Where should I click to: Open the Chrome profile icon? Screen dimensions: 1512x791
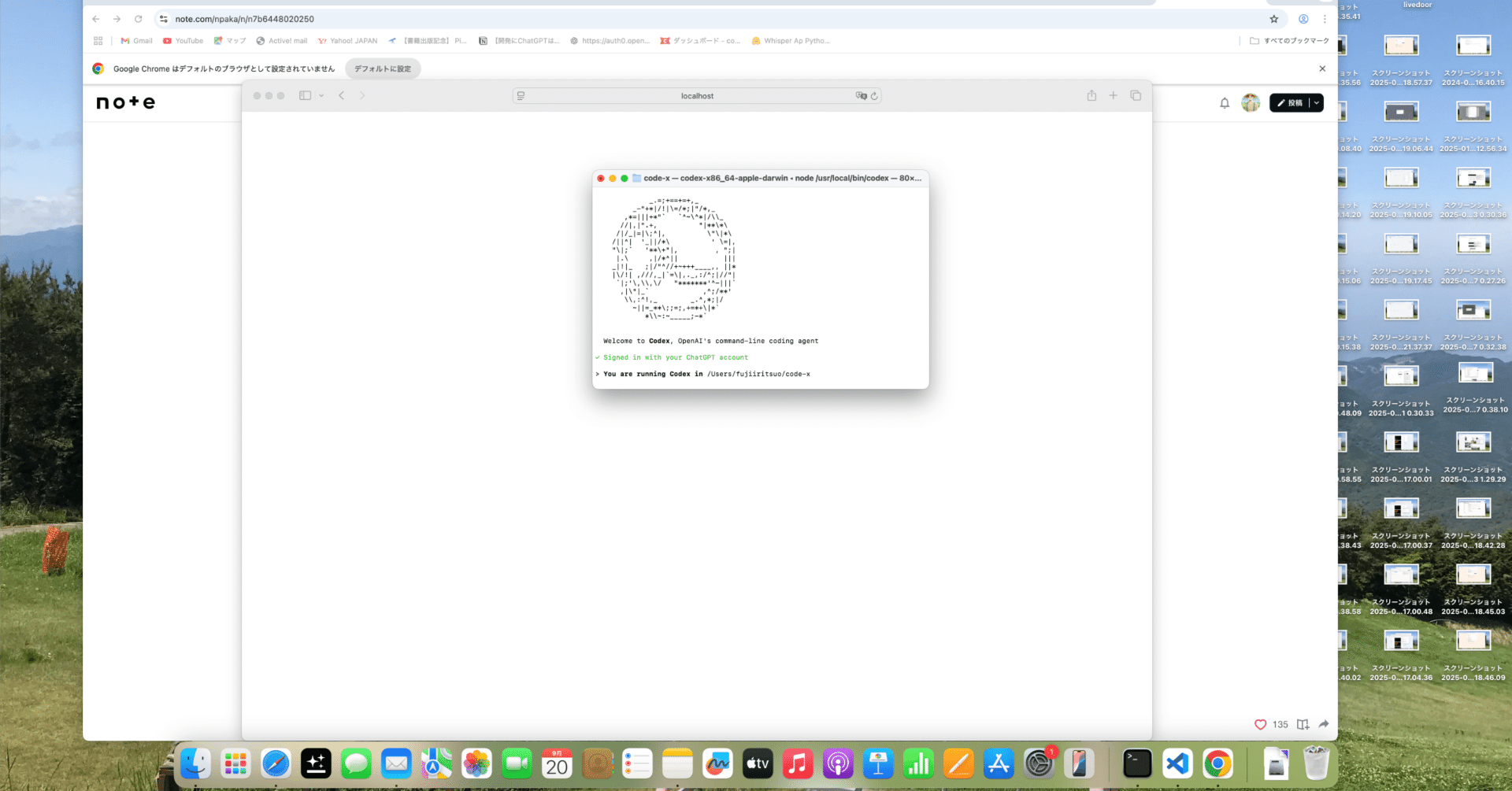(1303, 19)
